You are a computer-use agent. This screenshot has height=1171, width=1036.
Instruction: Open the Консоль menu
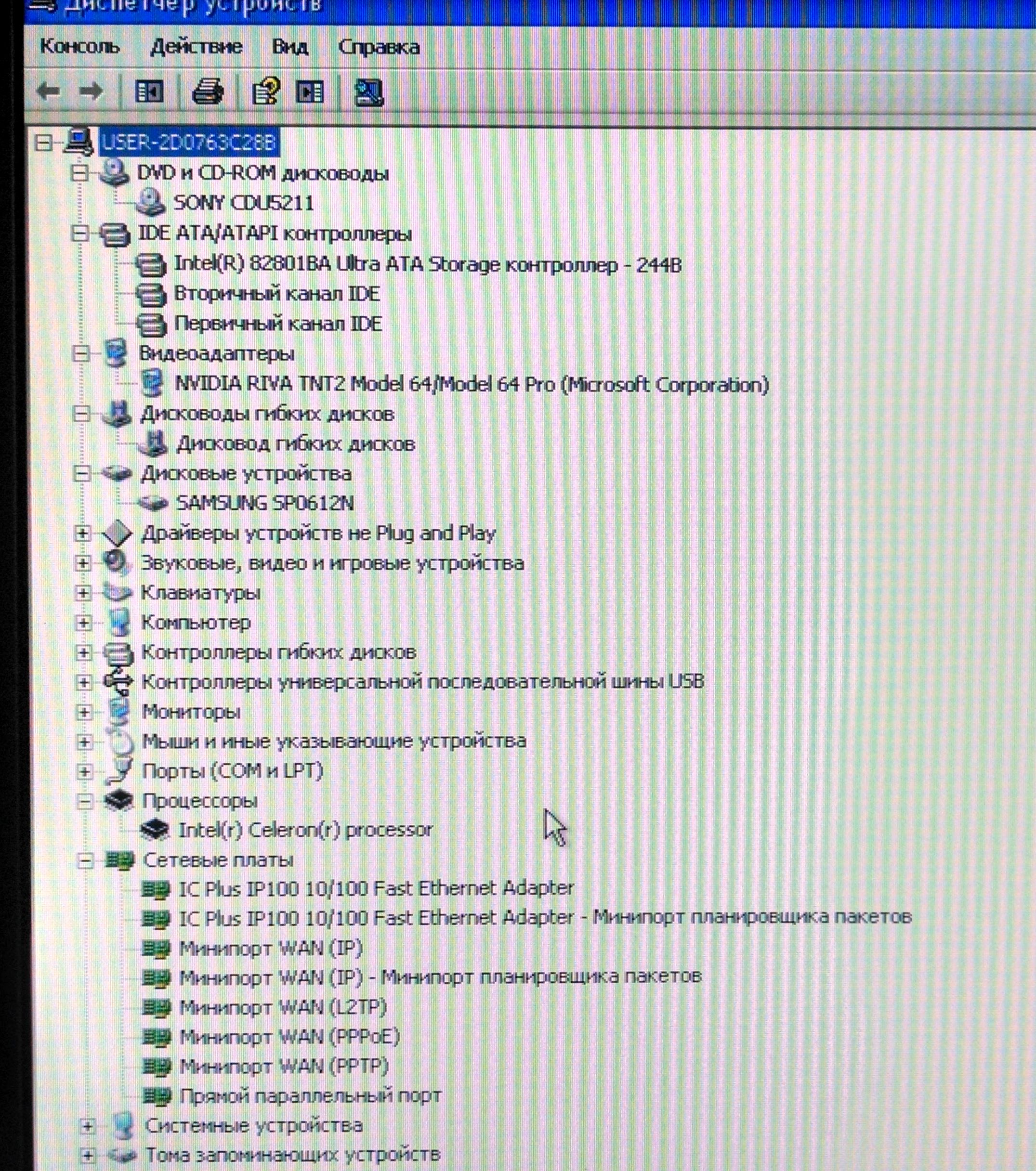79,46
